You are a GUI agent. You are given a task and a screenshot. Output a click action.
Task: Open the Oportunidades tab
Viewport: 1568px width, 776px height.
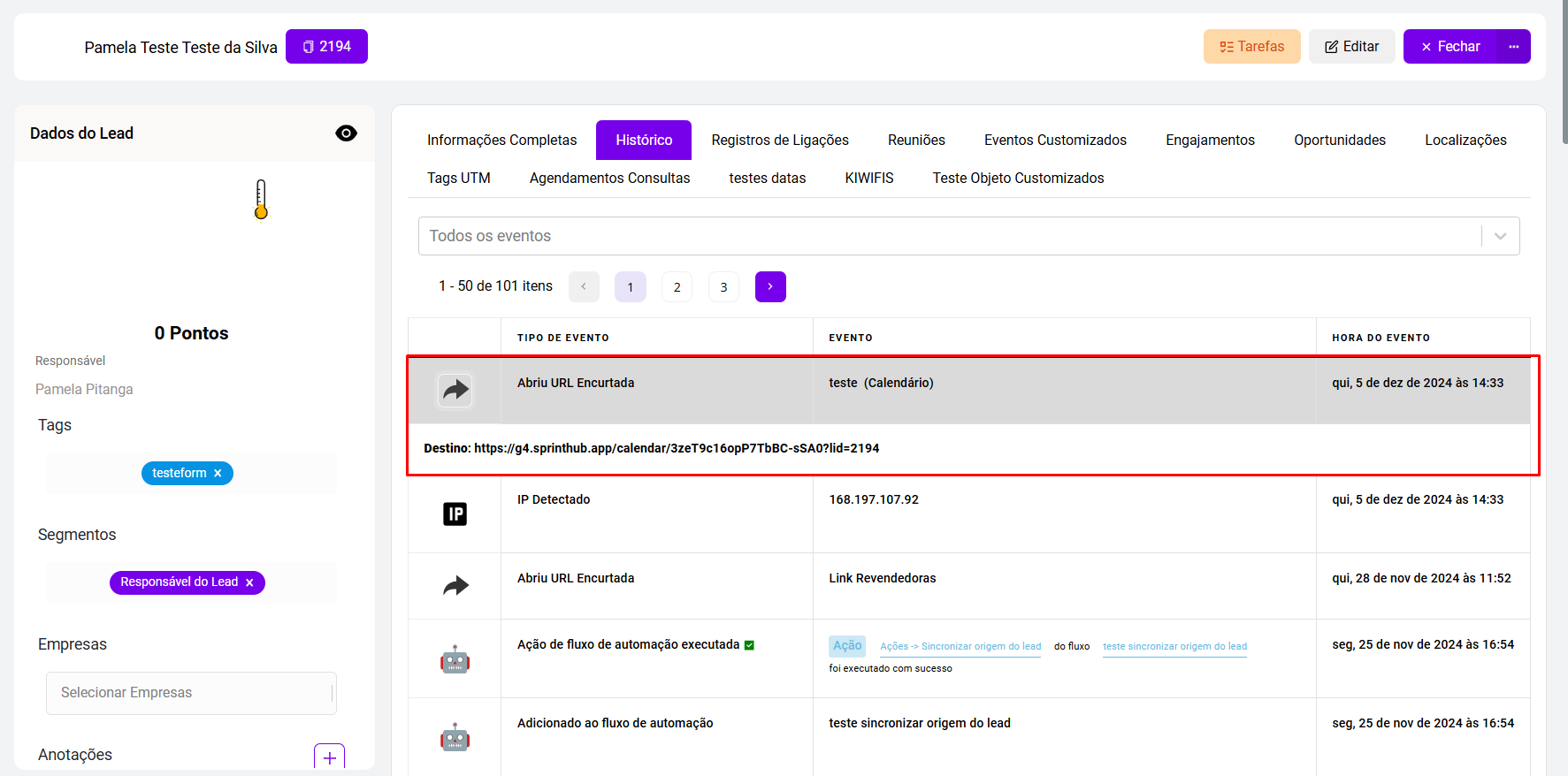click(x=1339, y=141)
